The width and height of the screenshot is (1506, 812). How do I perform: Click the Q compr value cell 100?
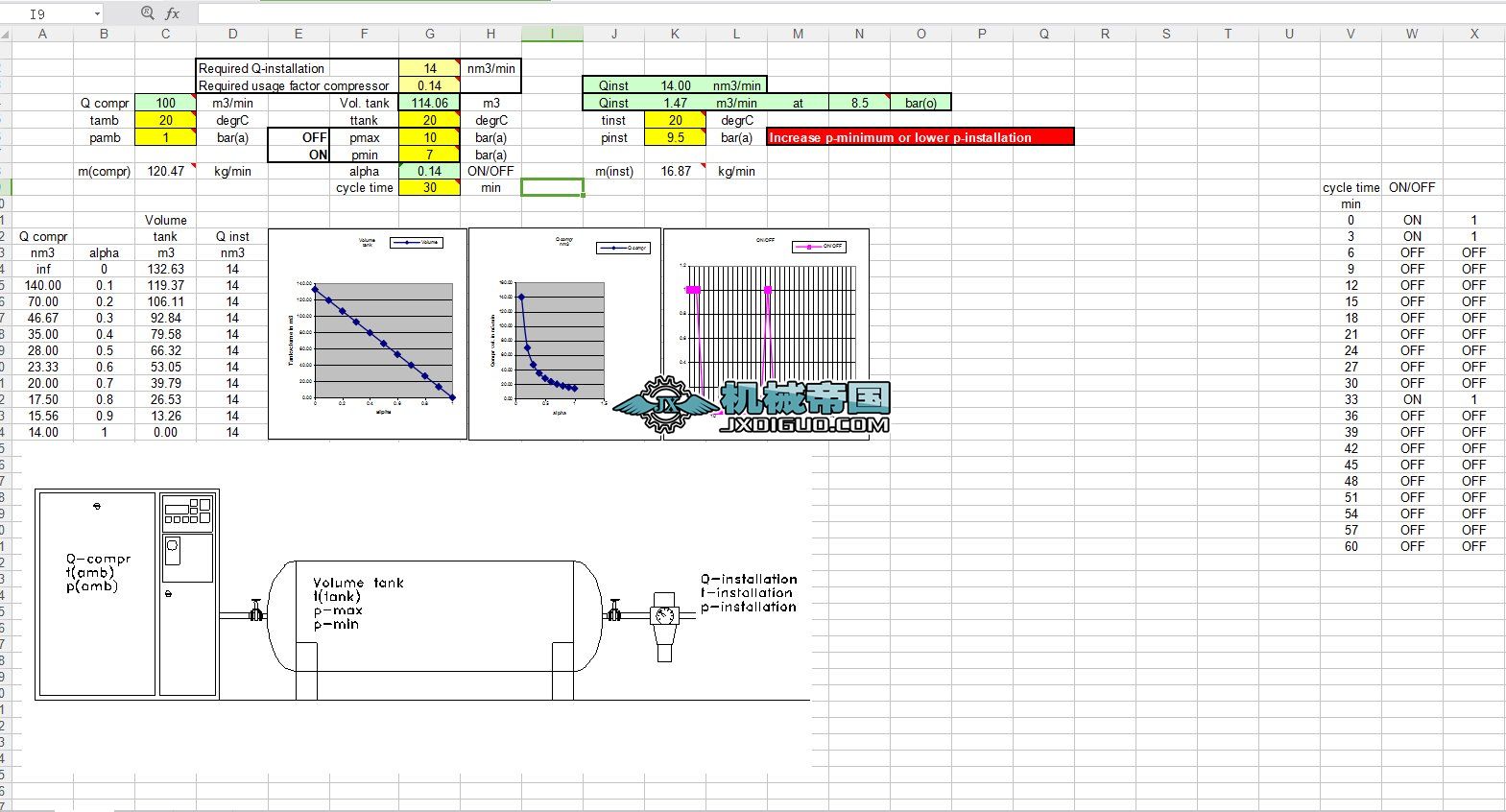[x=165, y=103]
